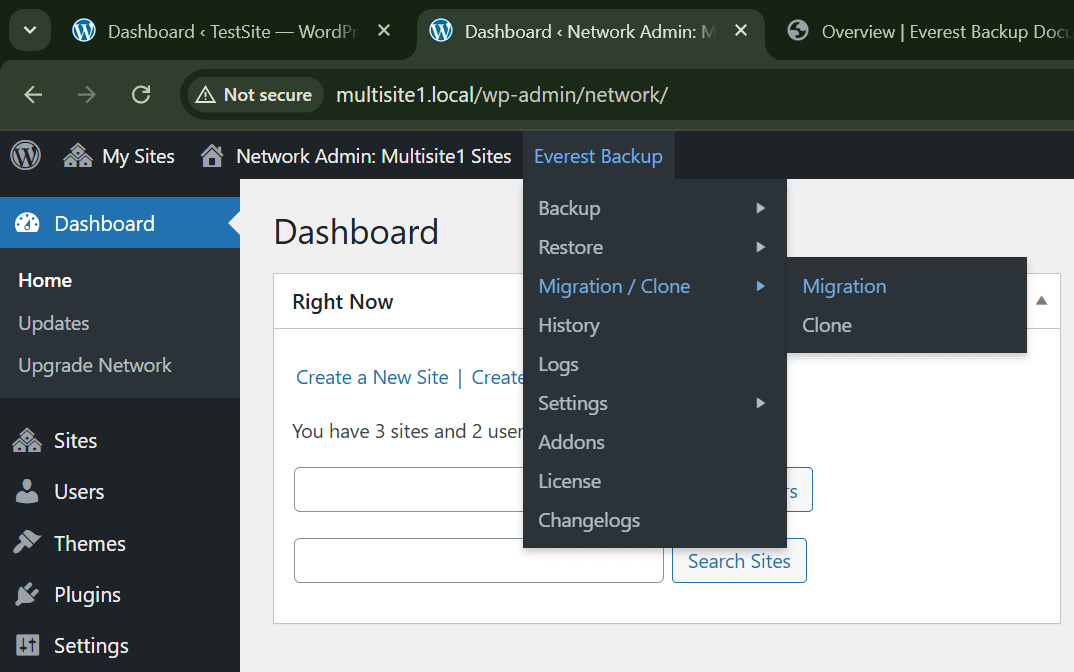Follow the Create a New Site link
The image size is (1074, 672).
[x=372, y=377]
